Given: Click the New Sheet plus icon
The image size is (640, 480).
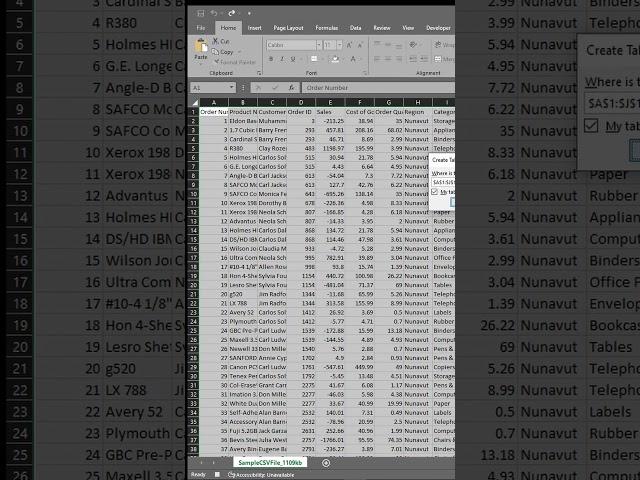Looking at the screenshot, I should click(x=326, y=463).
